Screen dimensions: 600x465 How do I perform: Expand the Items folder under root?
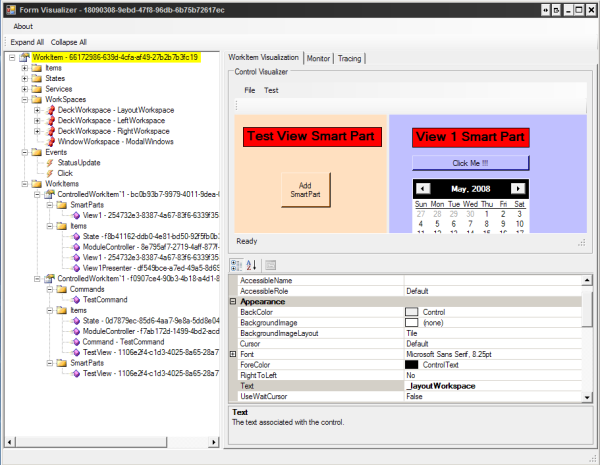[25, 68]
